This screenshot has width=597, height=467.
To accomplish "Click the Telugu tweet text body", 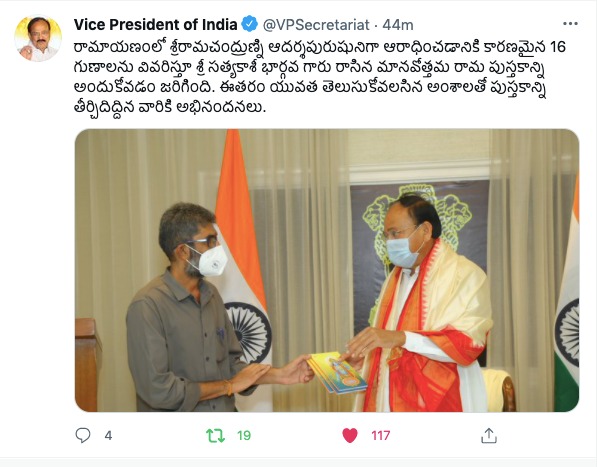I will click(320, 78).
